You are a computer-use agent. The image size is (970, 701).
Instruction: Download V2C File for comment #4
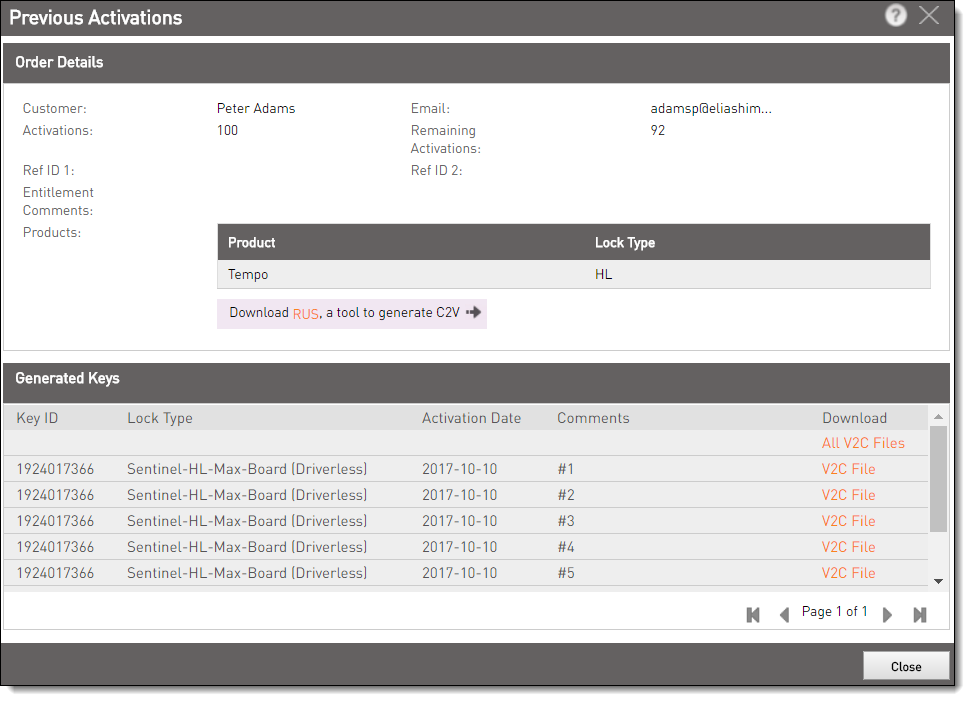click(848, 547)
